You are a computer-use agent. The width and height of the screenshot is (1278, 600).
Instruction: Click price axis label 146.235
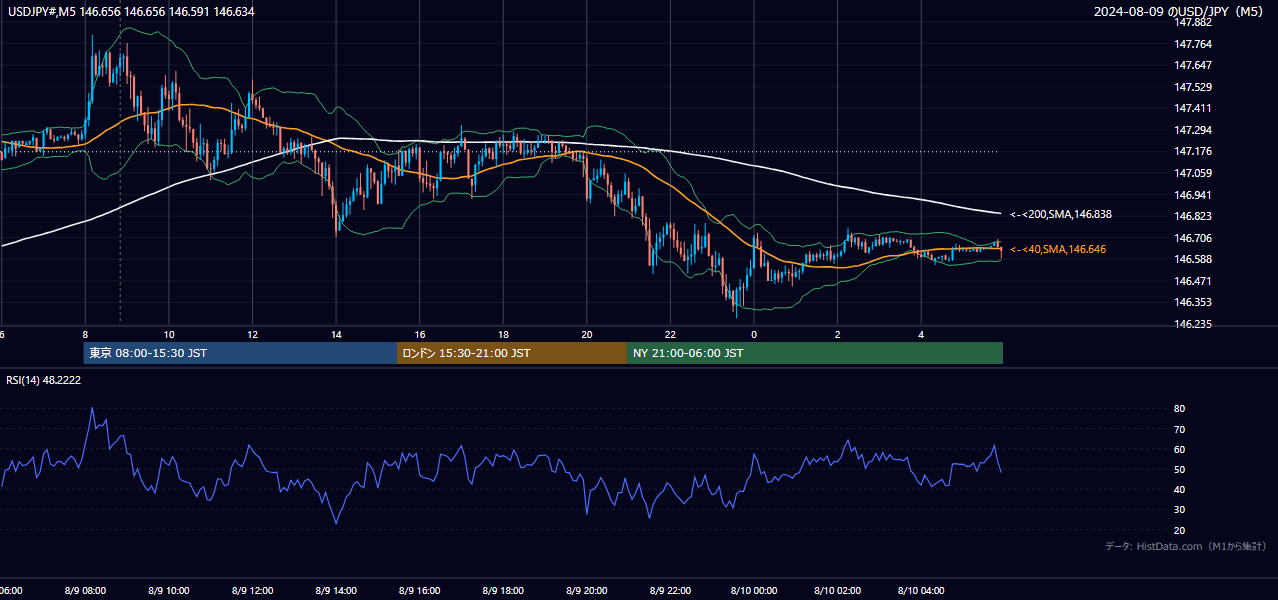(1194, 324)
